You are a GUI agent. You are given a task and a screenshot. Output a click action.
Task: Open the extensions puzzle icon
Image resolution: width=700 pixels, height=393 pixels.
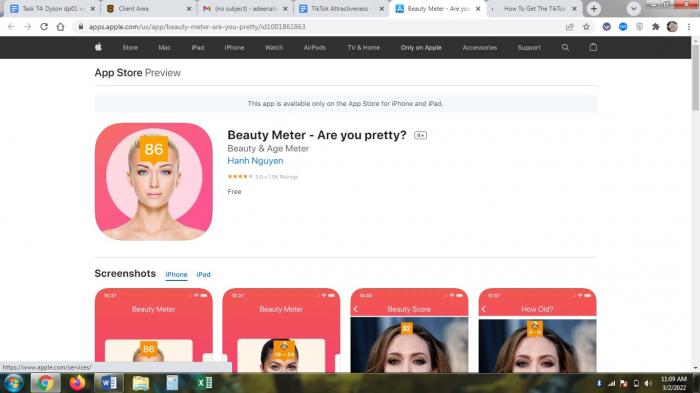(655, 27)
